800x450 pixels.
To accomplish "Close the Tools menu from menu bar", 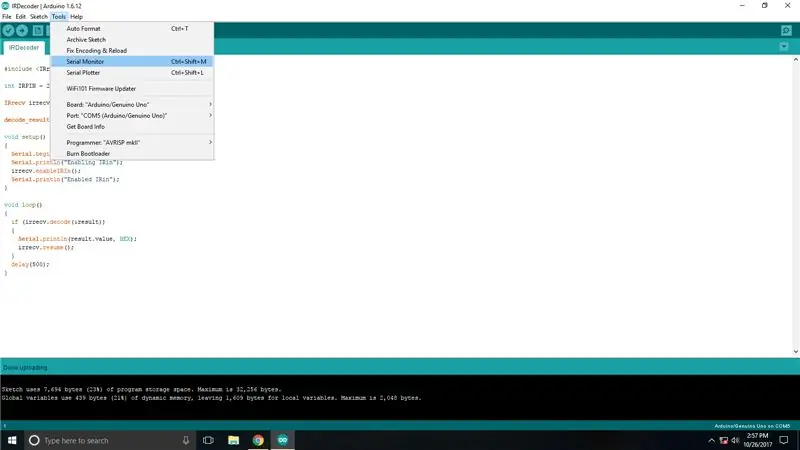I will [x=59, y=17].
